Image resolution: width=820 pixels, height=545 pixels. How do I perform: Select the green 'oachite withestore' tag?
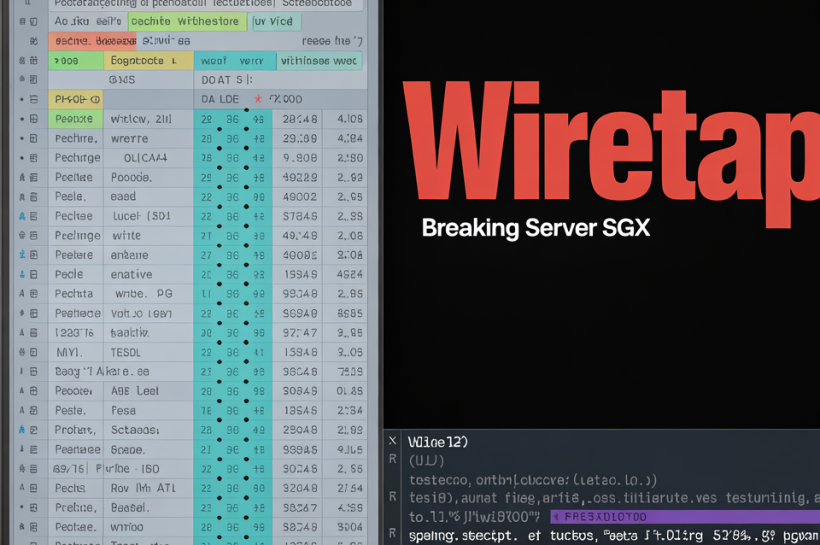pos(187,21)
